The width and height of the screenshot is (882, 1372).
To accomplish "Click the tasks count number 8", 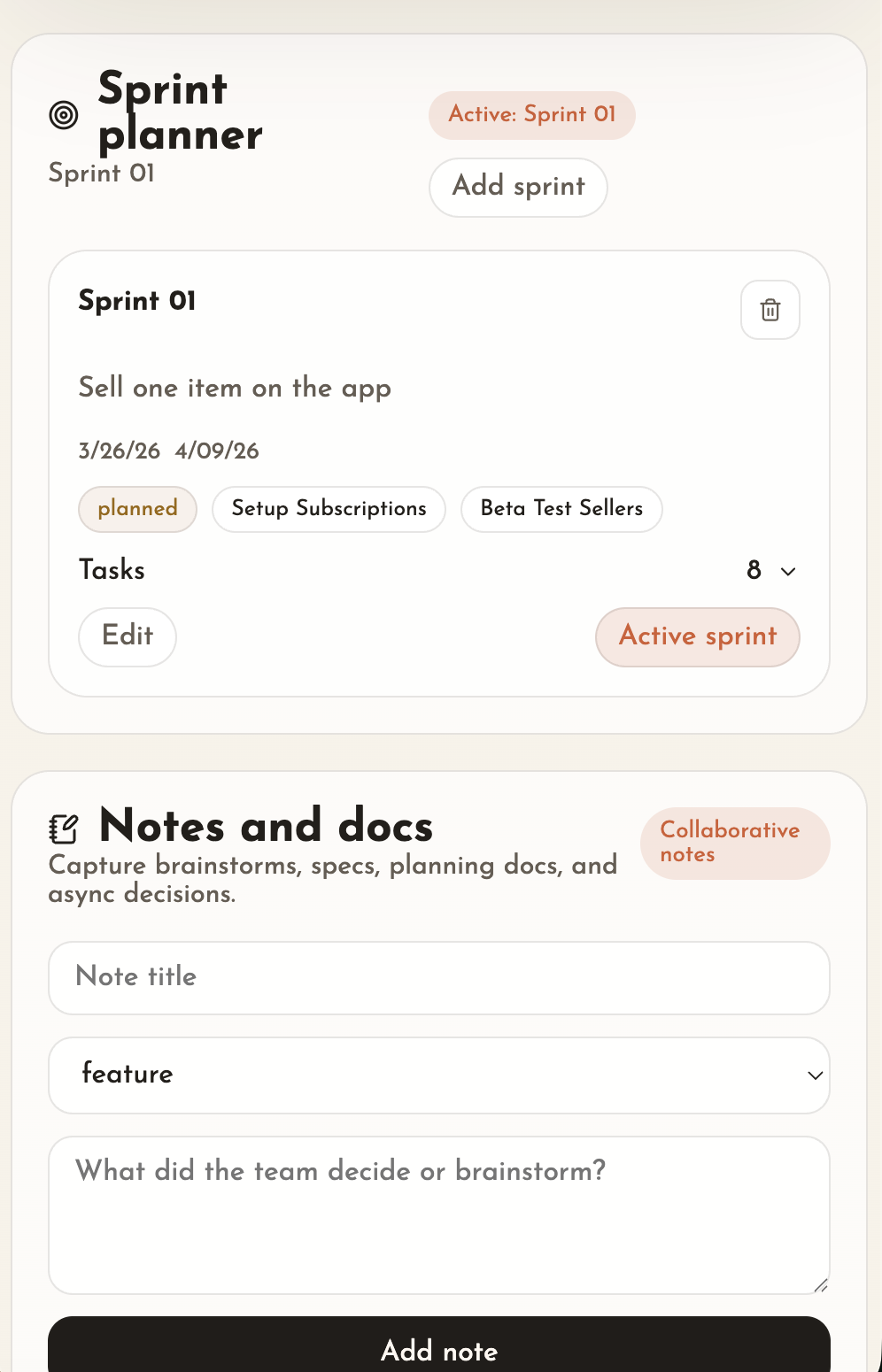I will click(x=754, y=570).
